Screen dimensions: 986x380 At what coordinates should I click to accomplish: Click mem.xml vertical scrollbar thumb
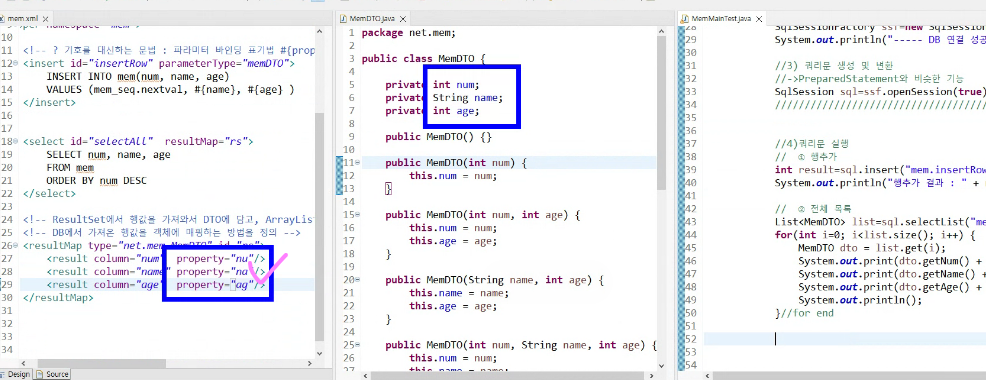coord(319,226)
